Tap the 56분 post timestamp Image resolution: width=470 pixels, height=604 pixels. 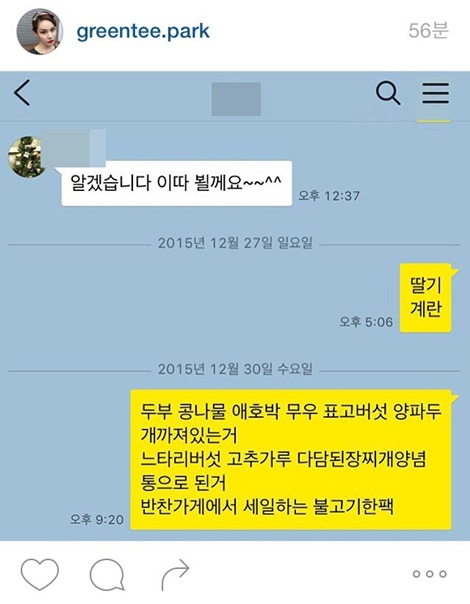pyautogui.click(x=428, y=30)
